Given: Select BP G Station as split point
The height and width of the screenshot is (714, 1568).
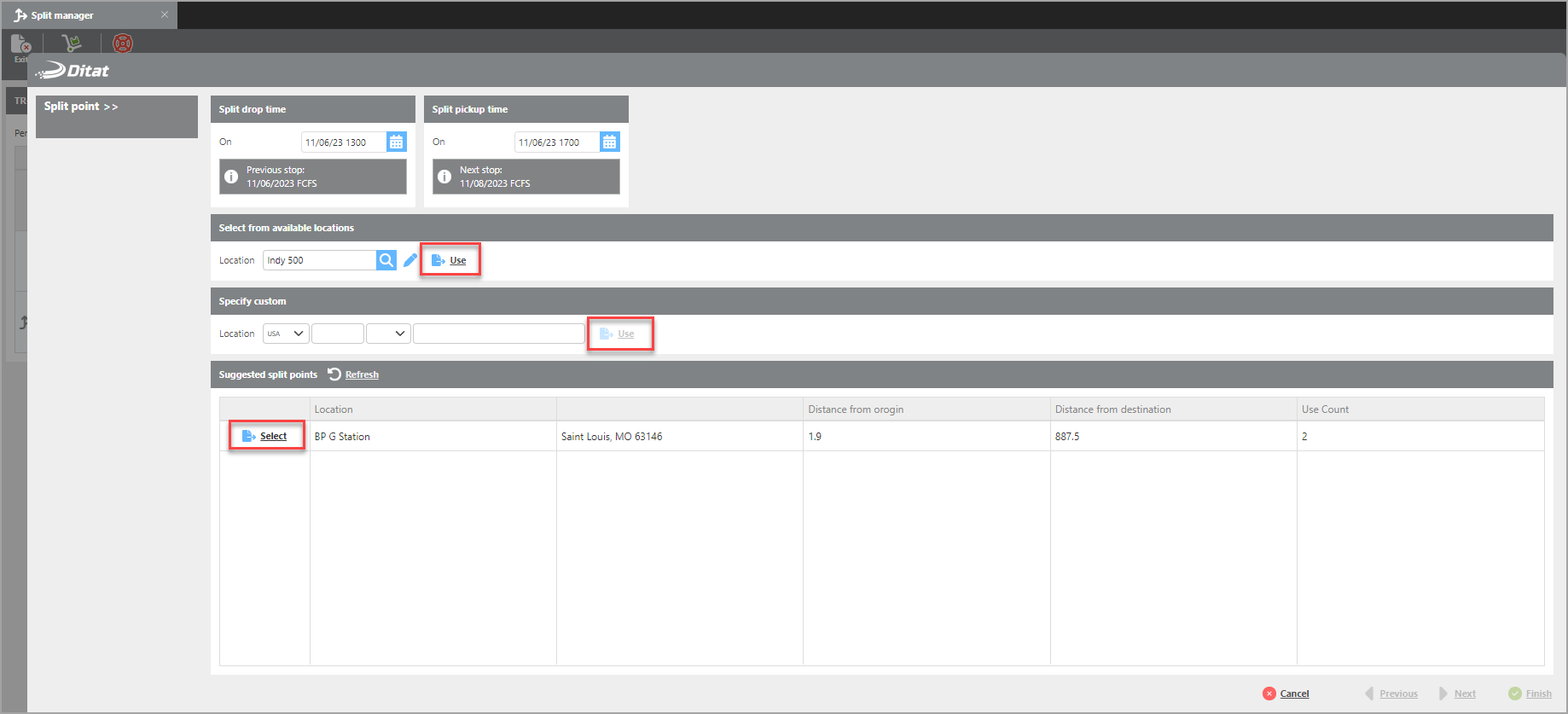Looking at the screenshot, I should pyautogui.click(x=266, y=436).
